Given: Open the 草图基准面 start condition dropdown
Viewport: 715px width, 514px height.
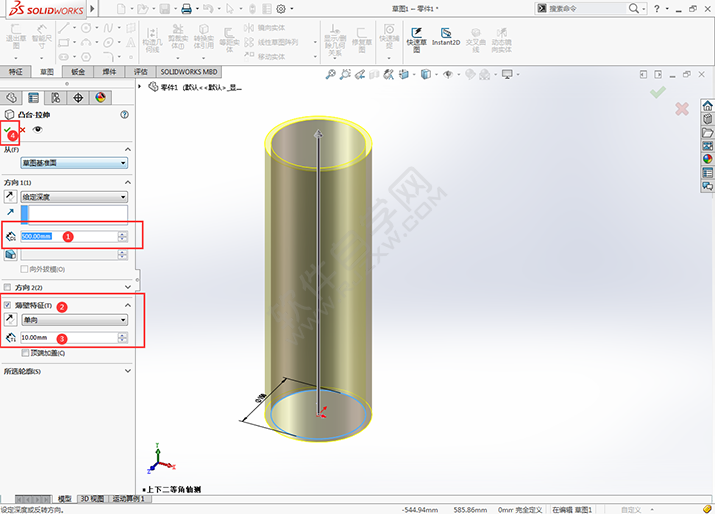Looking at the screenshot, I should (74, 163).
